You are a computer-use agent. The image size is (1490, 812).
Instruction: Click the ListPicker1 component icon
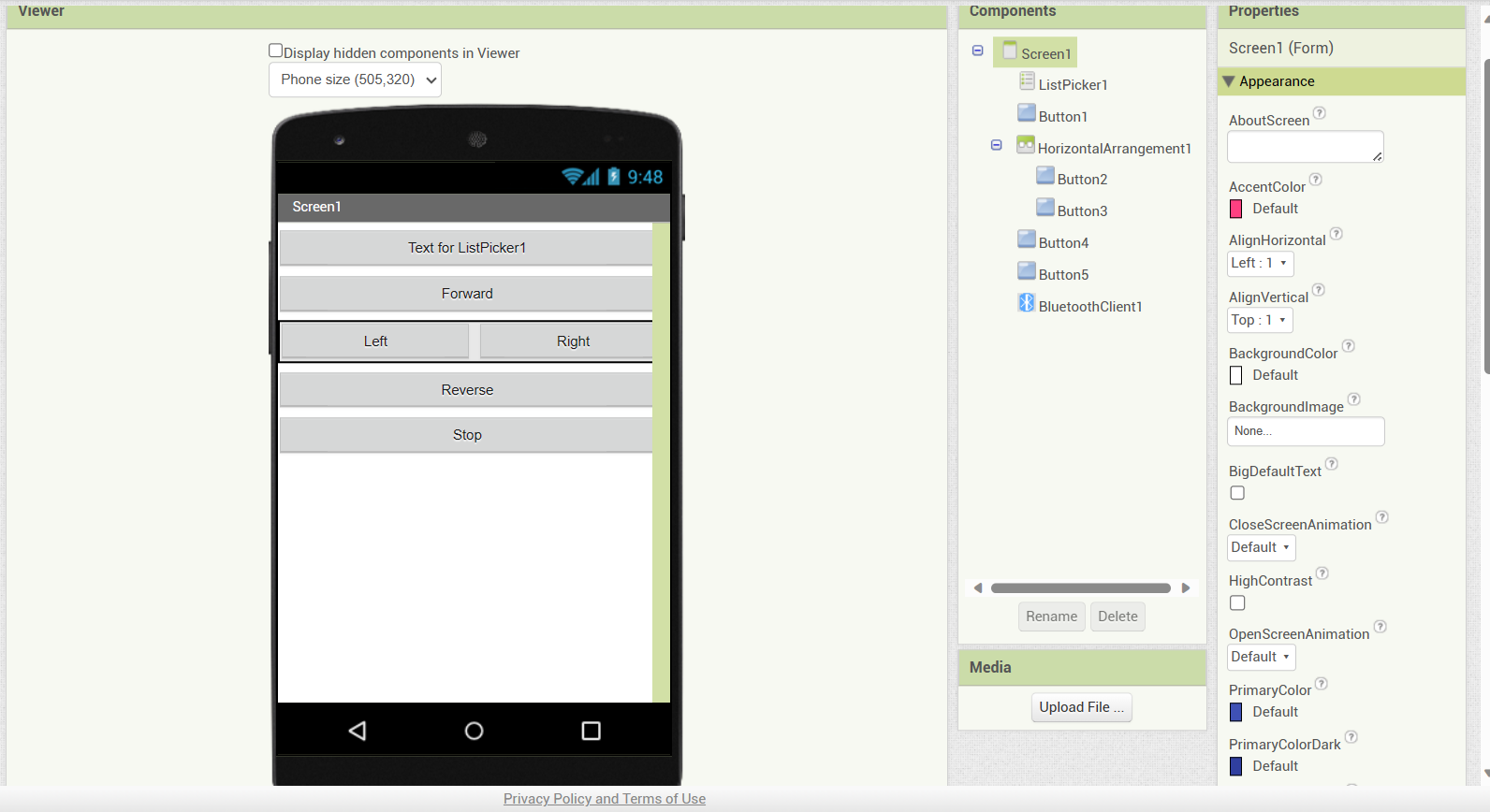coord(1027,81)
